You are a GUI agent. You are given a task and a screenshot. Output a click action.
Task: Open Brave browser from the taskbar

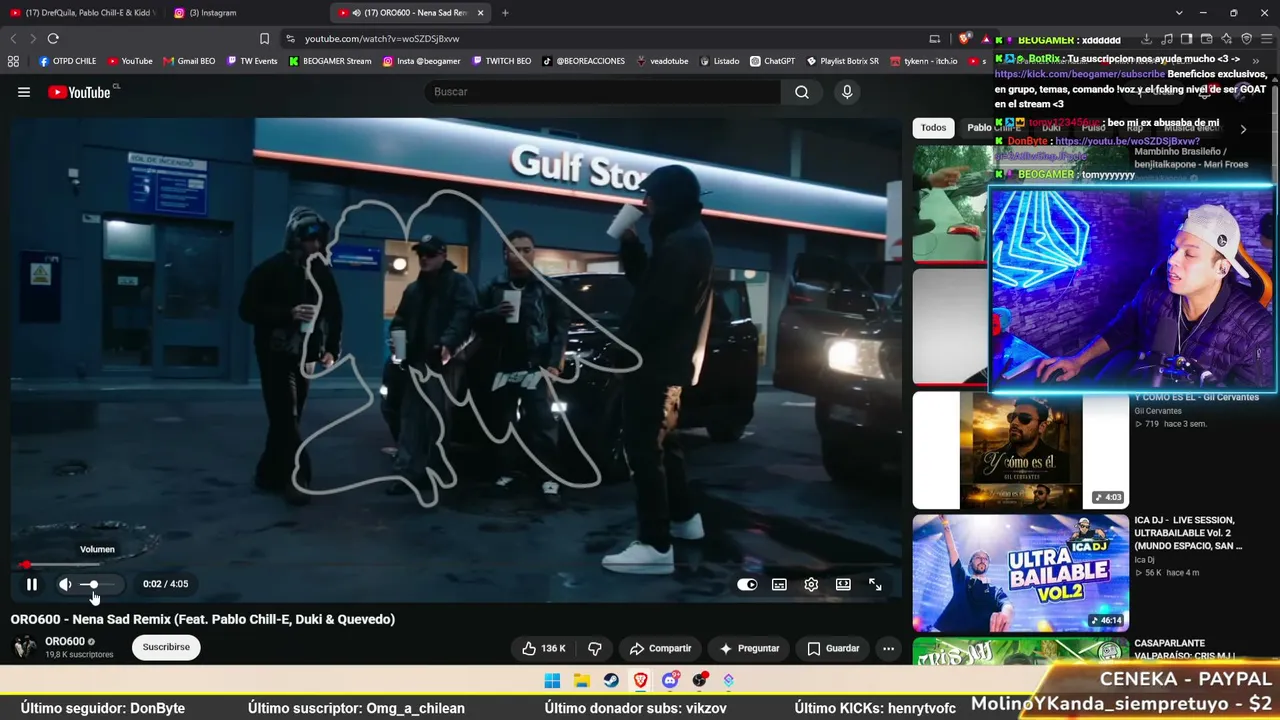coord(641,681)
